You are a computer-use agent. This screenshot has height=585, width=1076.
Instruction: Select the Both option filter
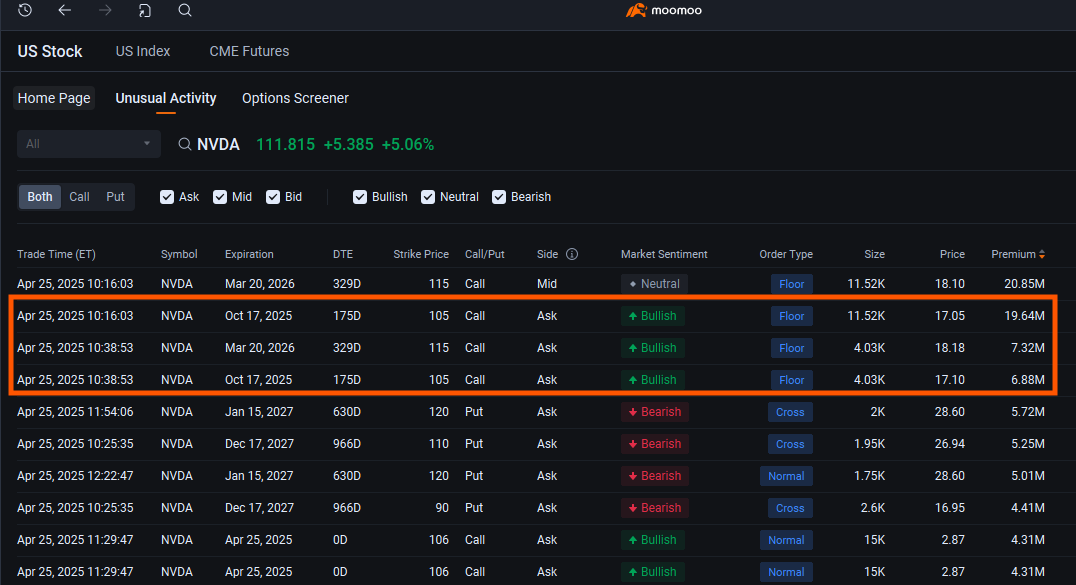[x=40, y=197]
